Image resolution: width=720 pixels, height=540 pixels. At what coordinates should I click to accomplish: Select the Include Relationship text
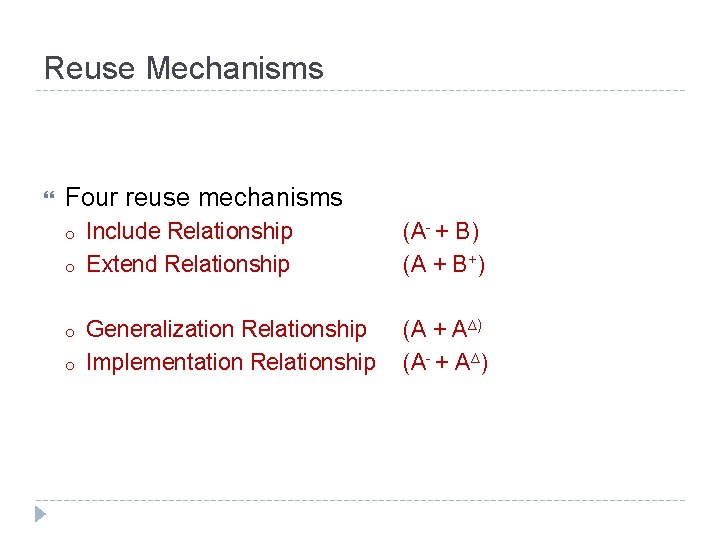pos(189,231)
